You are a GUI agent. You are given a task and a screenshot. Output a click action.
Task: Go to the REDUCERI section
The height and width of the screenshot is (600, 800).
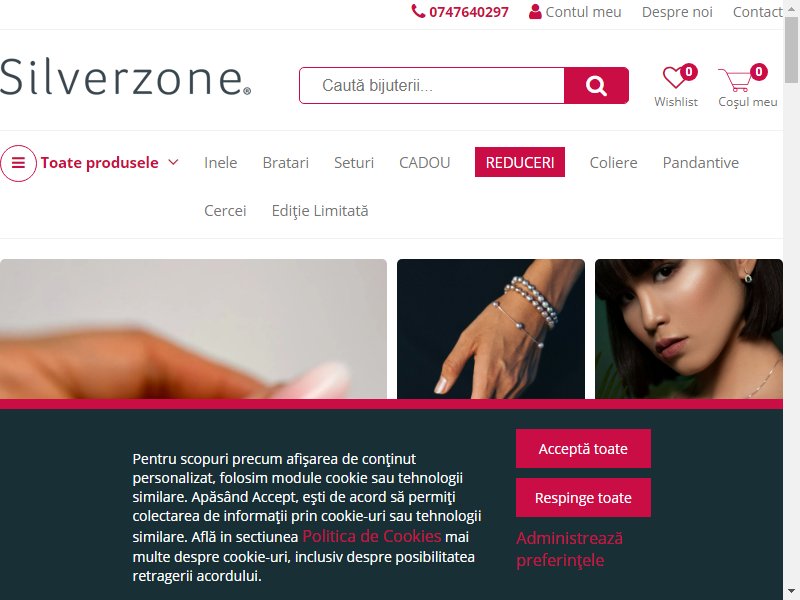(x=519, y=162)
